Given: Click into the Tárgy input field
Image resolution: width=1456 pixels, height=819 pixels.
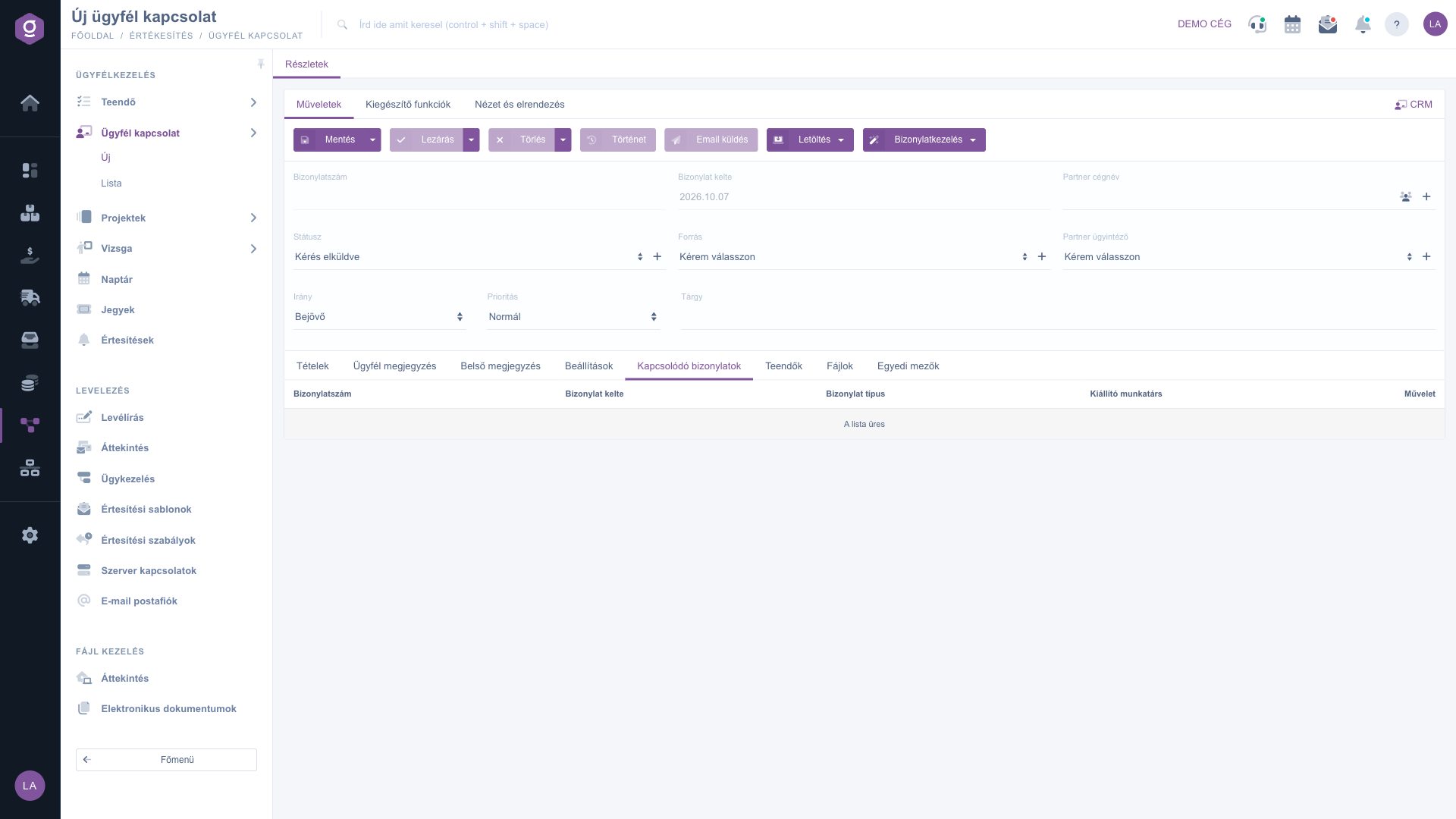Looking at the screenshot, I should point(1057,318).
